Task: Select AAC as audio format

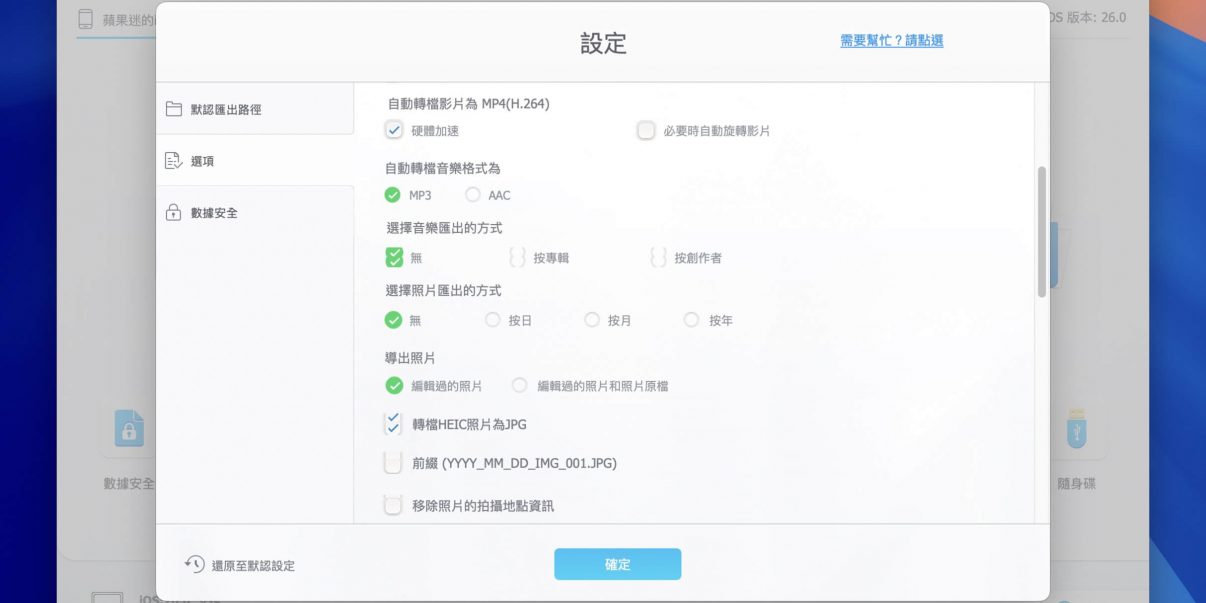Action: (473, 195)
